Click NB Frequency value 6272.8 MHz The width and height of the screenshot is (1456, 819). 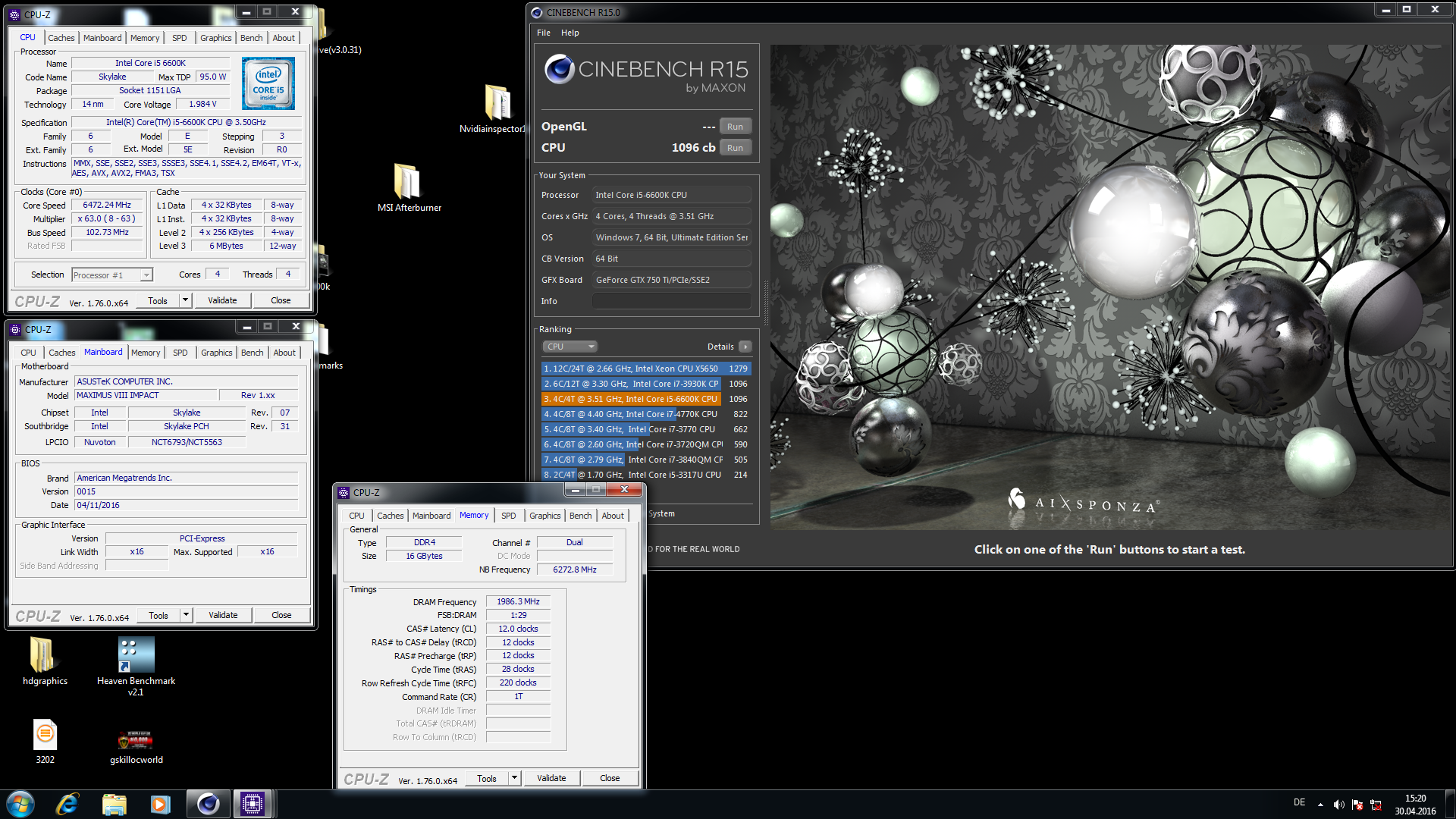pos(575,570)
